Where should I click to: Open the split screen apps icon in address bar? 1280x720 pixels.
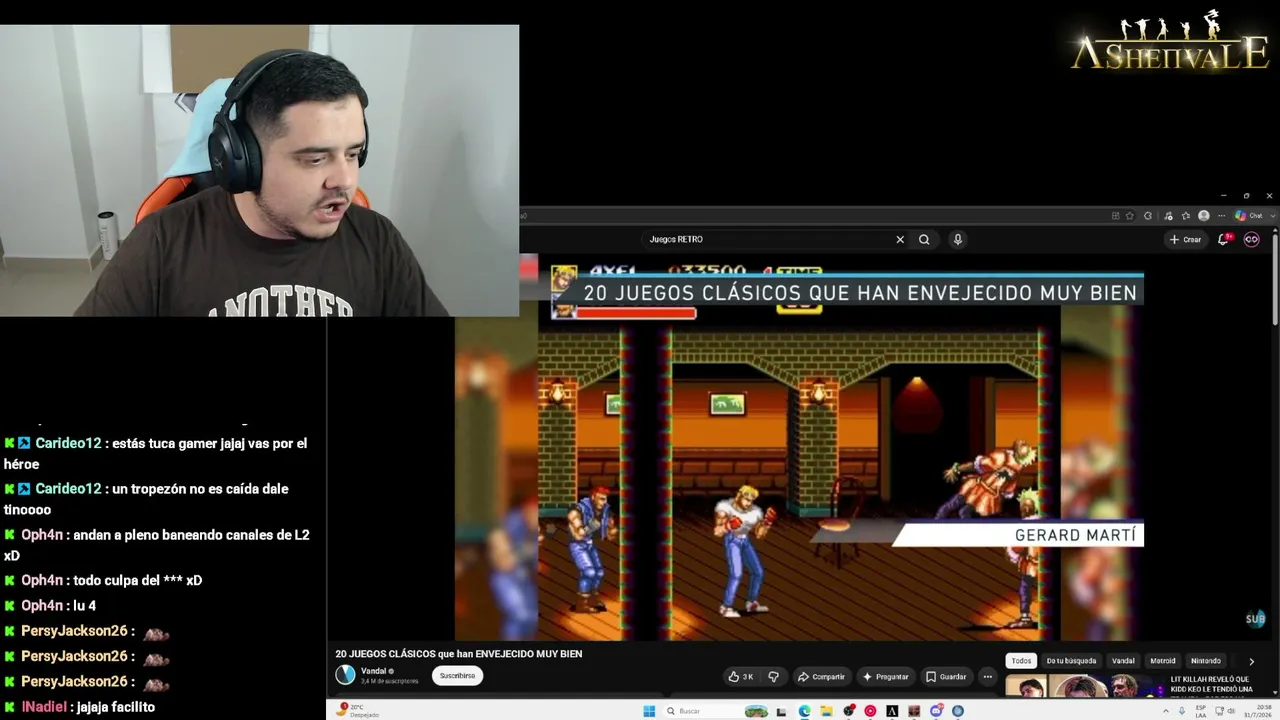coord(1115,216)
